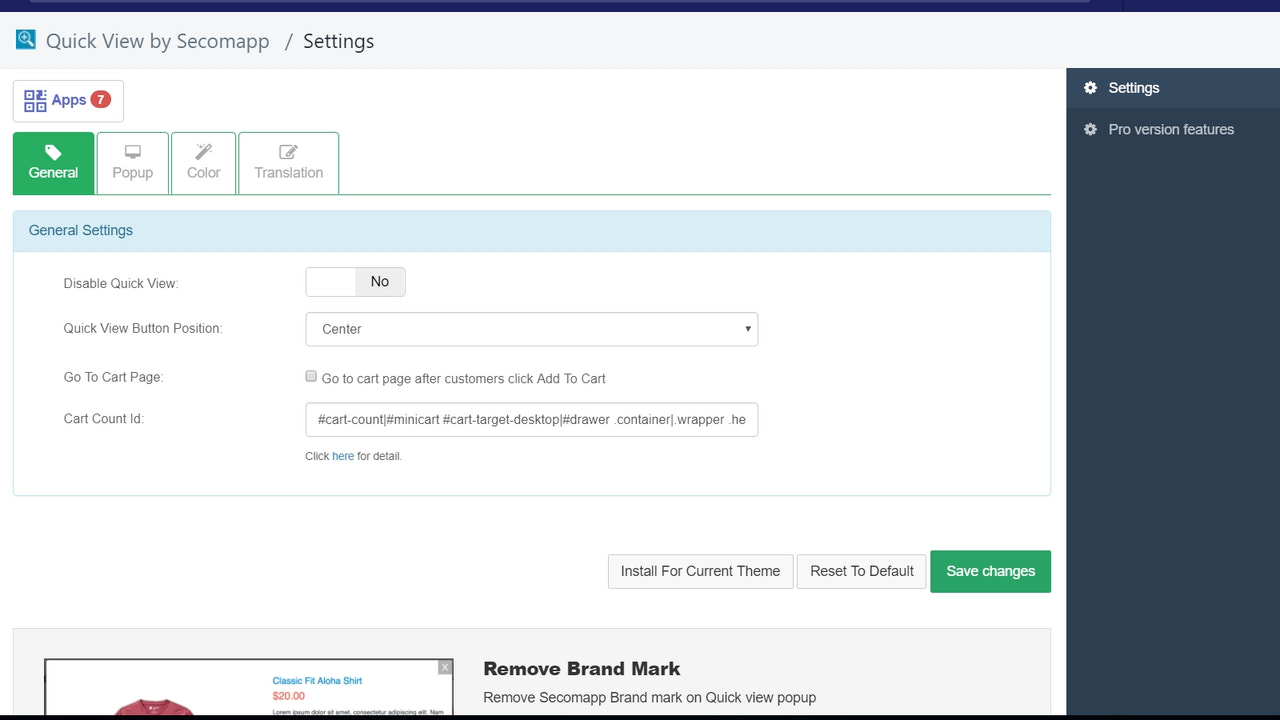This screenshot has height=720, width=1280.
Task: Enable the Go To Cart Page checkbox
Action: point(311,375)
